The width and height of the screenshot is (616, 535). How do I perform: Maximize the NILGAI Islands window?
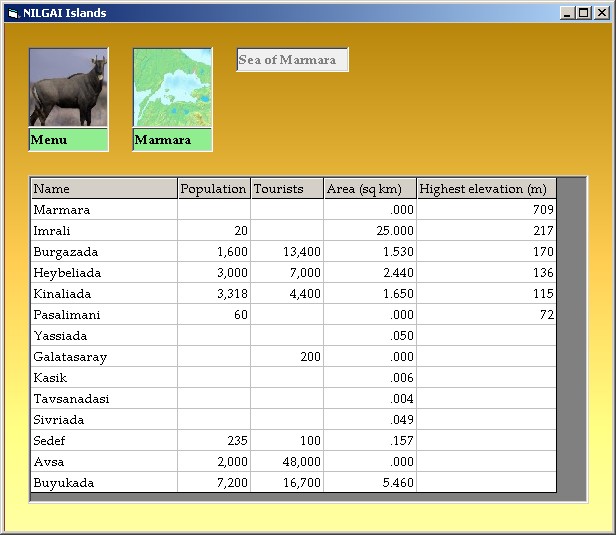point(584,13)
